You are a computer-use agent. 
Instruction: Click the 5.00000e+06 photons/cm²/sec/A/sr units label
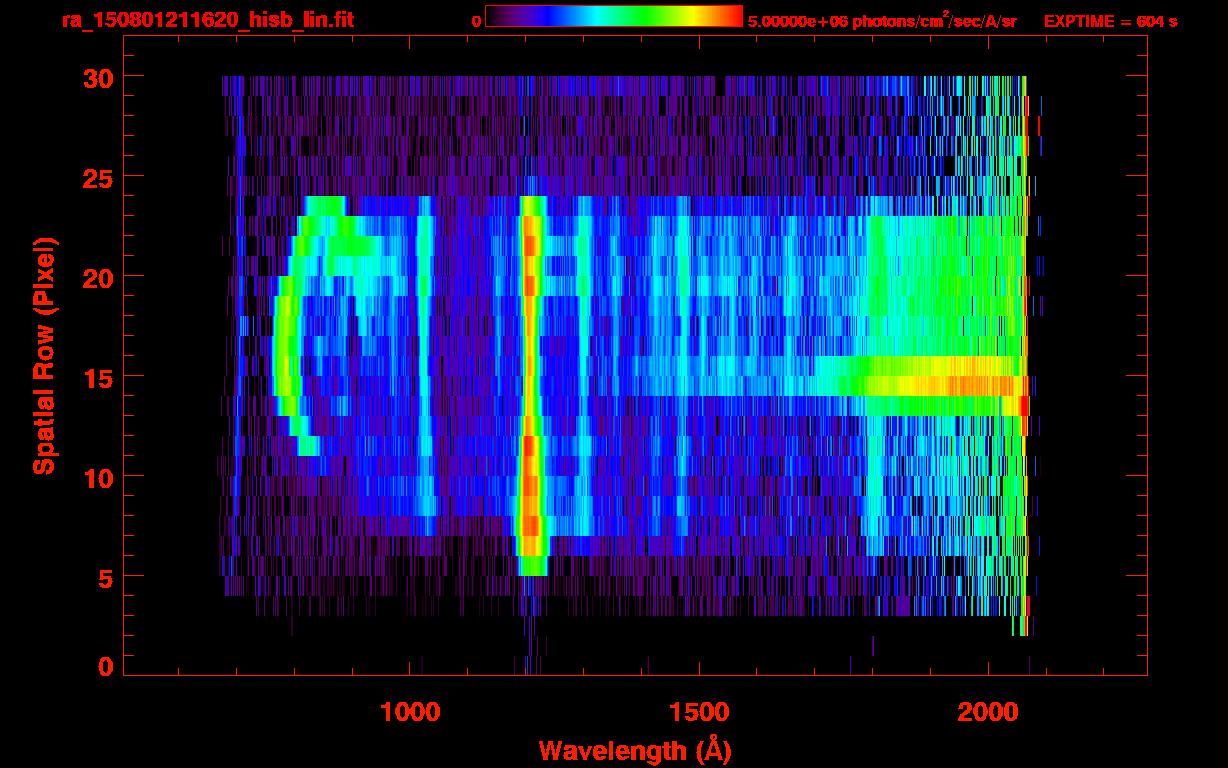coord(882,21)
